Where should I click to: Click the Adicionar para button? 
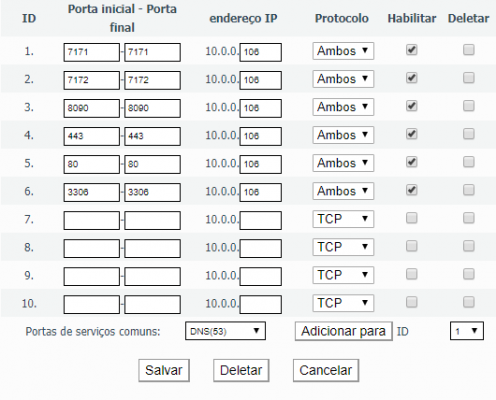344,331
